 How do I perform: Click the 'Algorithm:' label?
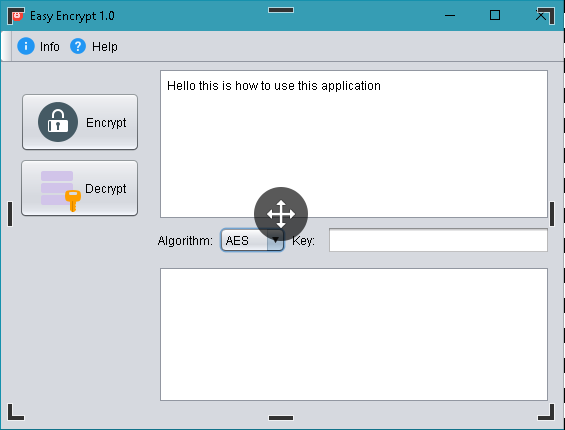(185, 241)
